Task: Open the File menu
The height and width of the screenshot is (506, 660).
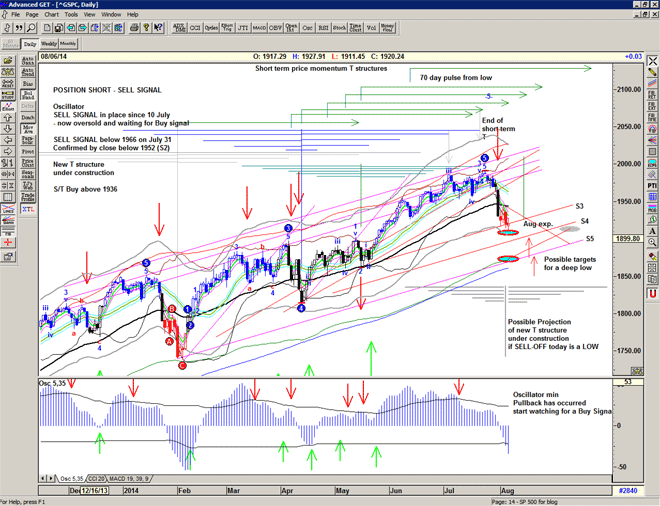Action: click(x=15, y=15)
